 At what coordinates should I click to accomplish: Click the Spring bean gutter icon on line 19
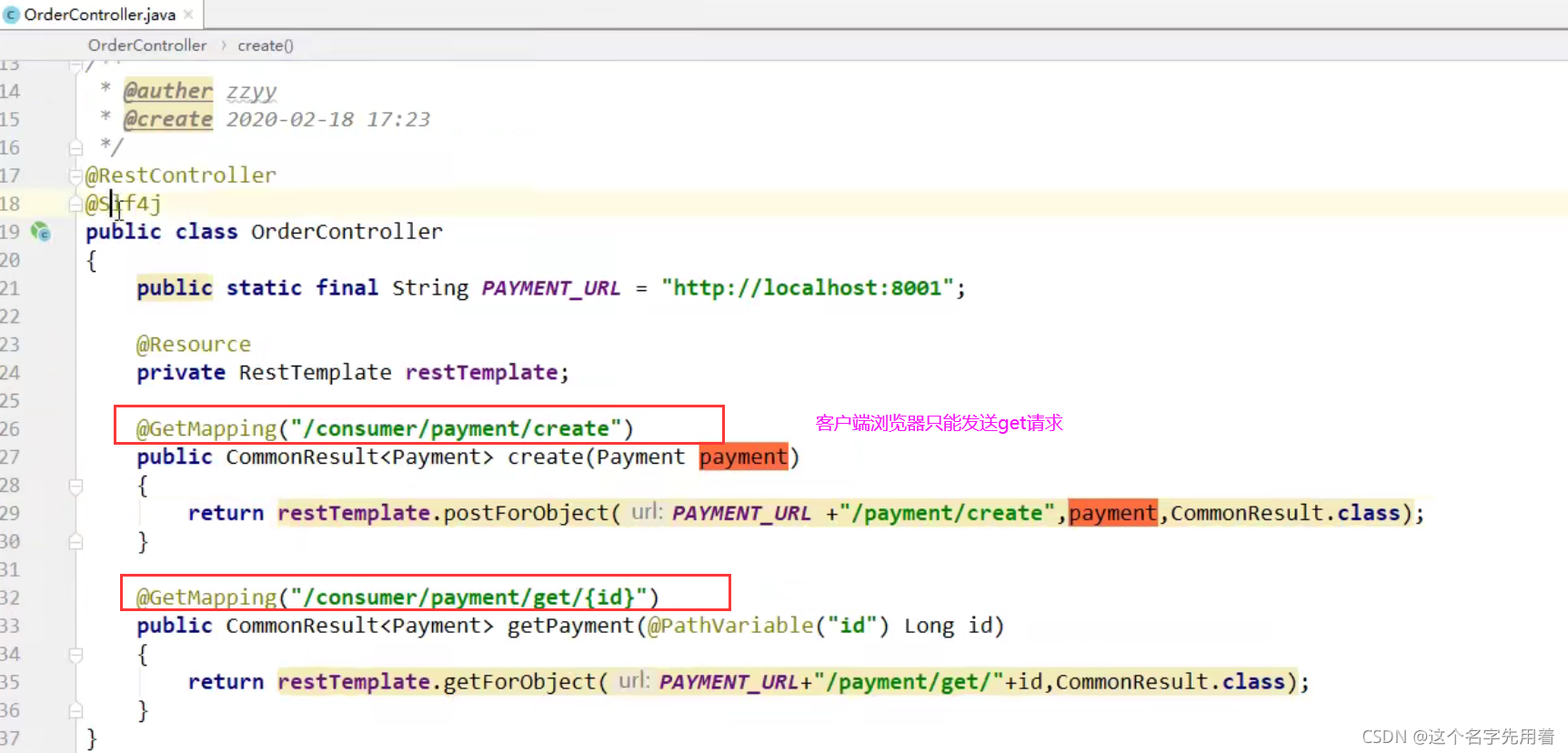(41, 232)
